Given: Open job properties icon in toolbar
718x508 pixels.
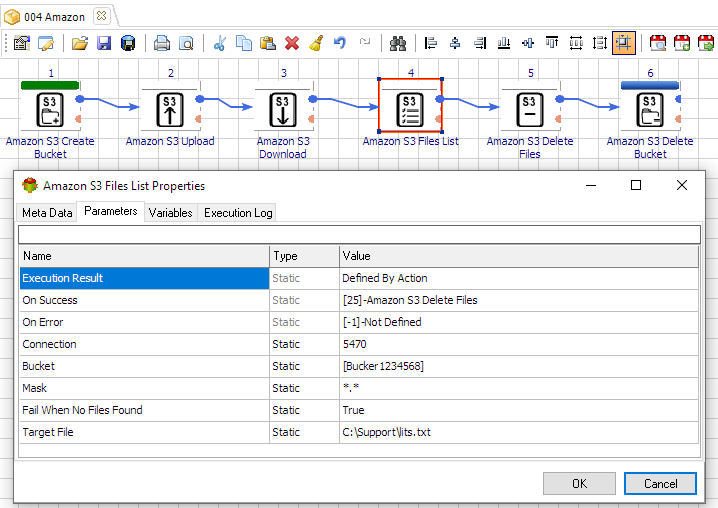Looking at the screenshot, I should (22, 43).
